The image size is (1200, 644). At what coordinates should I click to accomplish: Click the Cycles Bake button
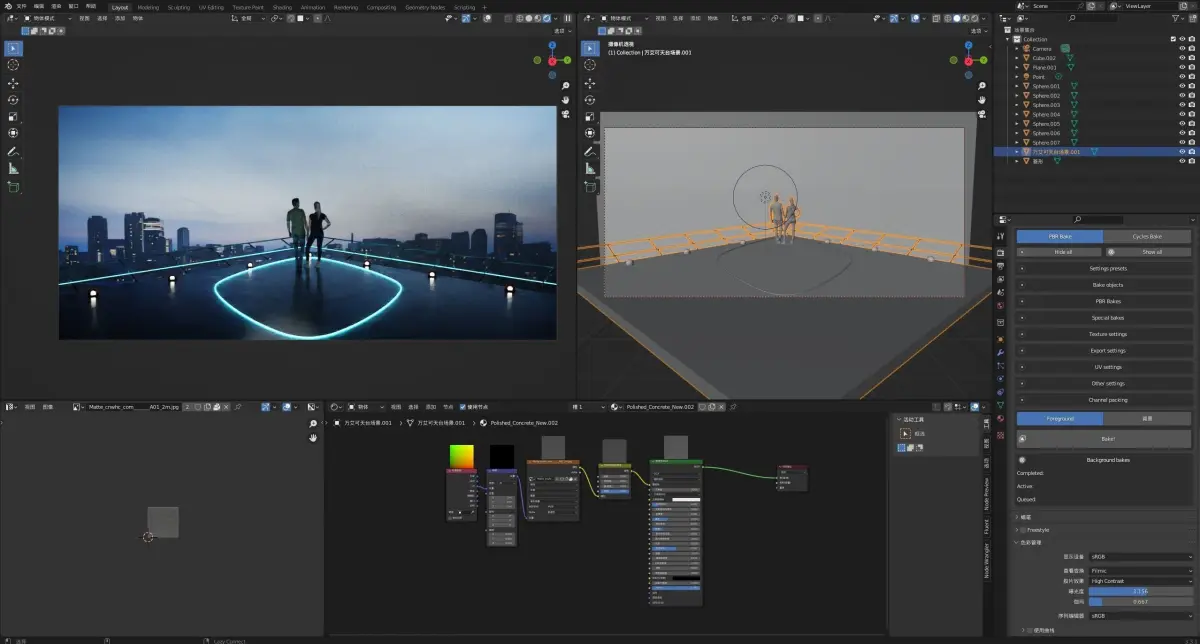(x=1147, y=236)
